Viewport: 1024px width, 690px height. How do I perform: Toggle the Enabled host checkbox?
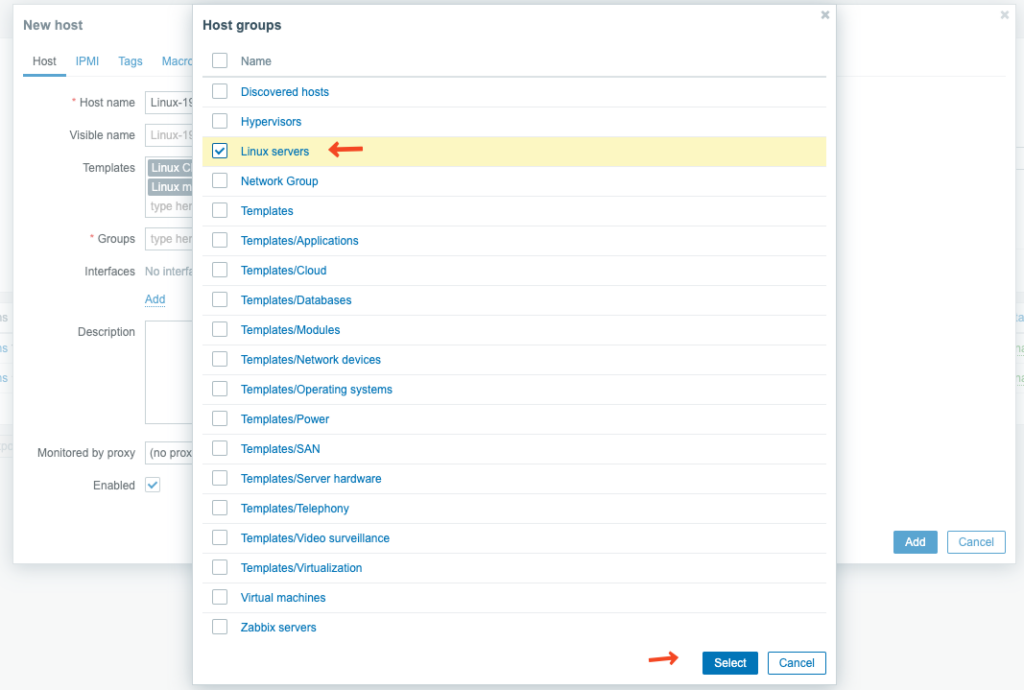[152, 485]
